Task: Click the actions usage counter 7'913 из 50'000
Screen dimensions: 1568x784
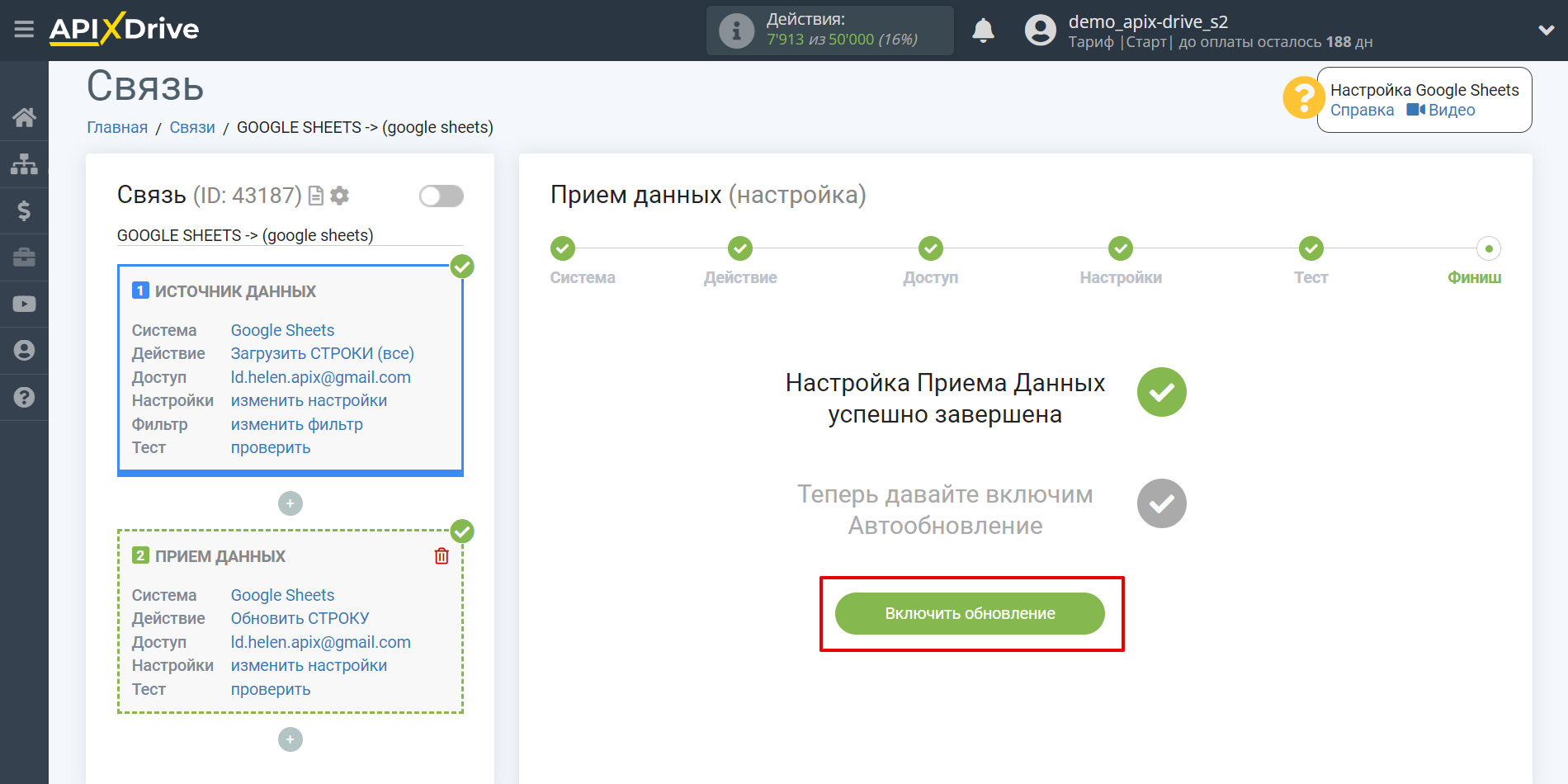Action: pyautogui.click(x=842, y=40)
